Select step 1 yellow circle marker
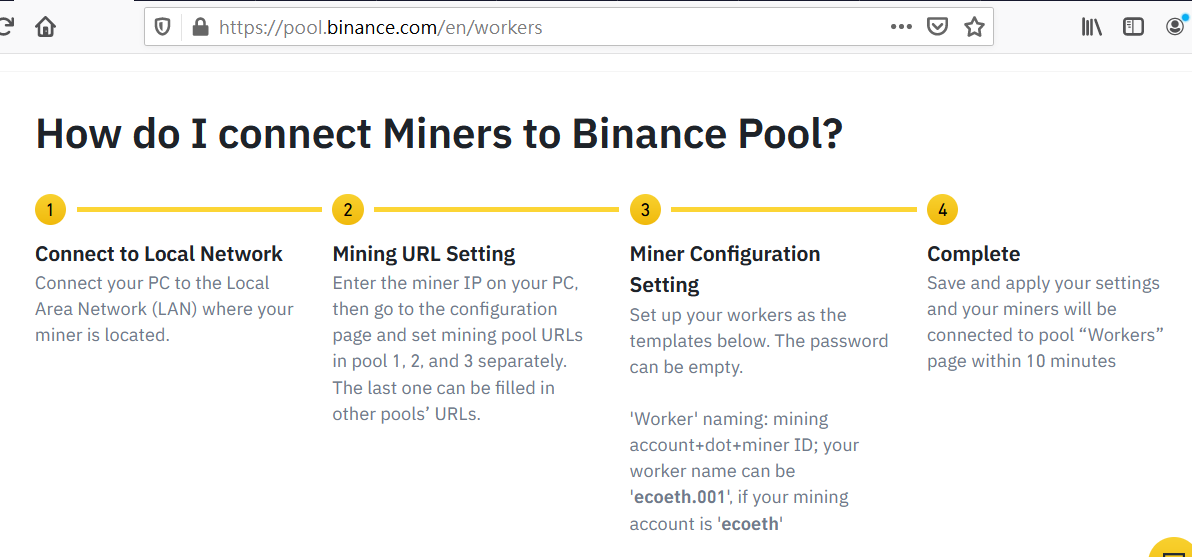Image resolution: width=1192 pixels, height=557 pixels. coord(50,210)
